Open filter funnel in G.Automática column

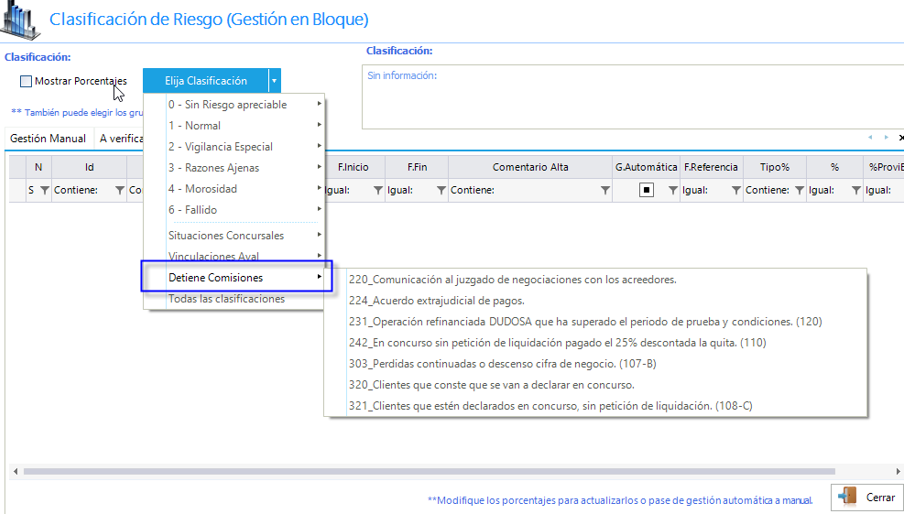[x=671, y=190]
